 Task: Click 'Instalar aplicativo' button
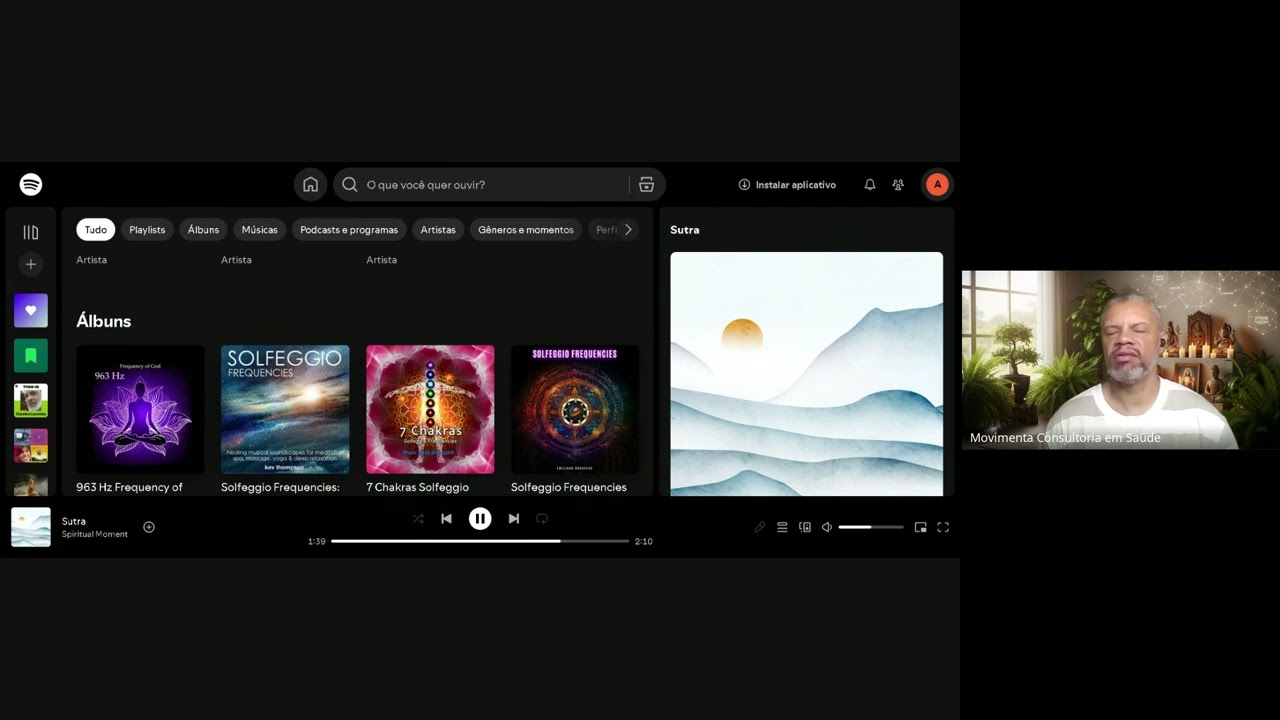click(787, 185)
